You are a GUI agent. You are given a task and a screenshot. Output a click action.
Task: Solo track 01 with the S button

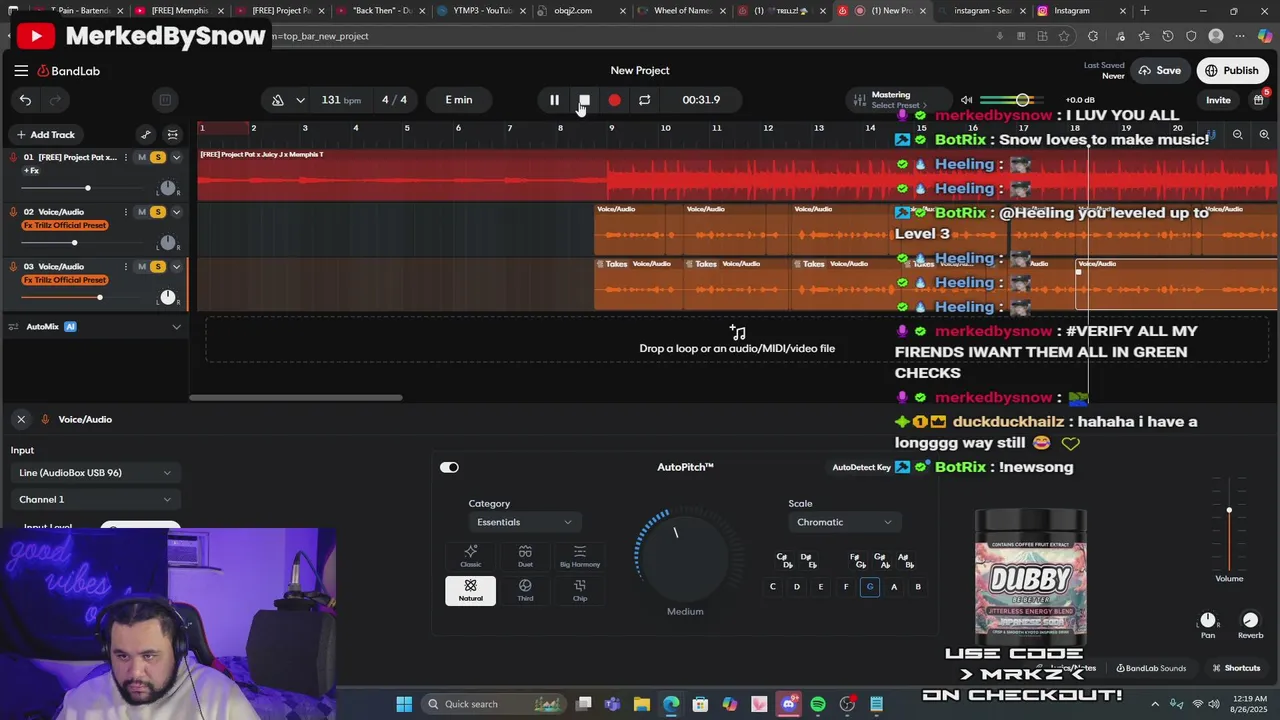point(157,157)
